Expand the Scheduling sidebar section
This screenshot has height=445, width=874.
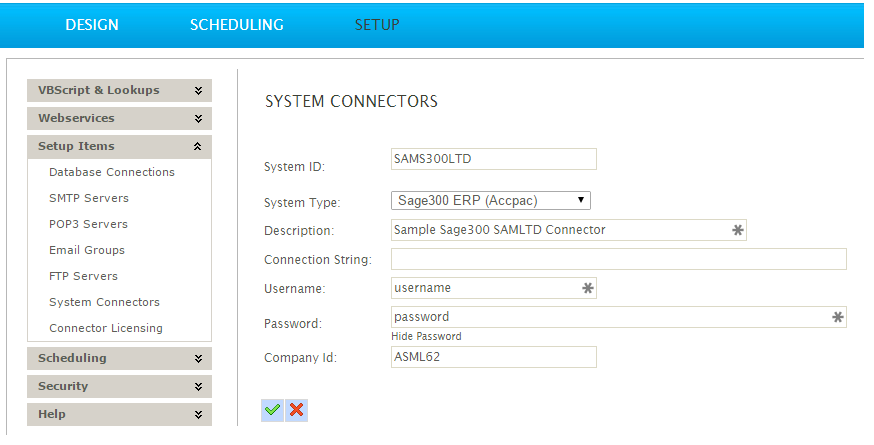point(119,358)
